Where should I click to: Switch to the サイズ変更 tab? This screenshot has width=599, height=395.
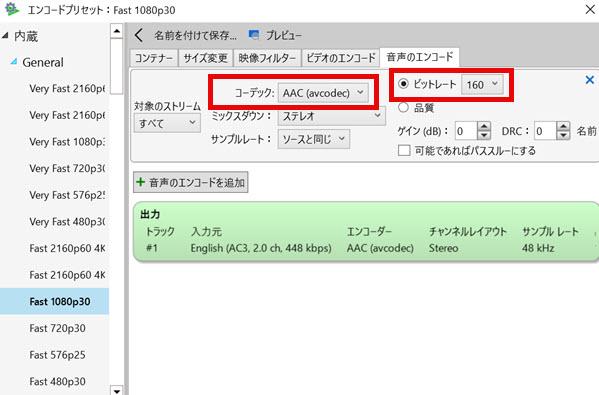click(206, 58)
